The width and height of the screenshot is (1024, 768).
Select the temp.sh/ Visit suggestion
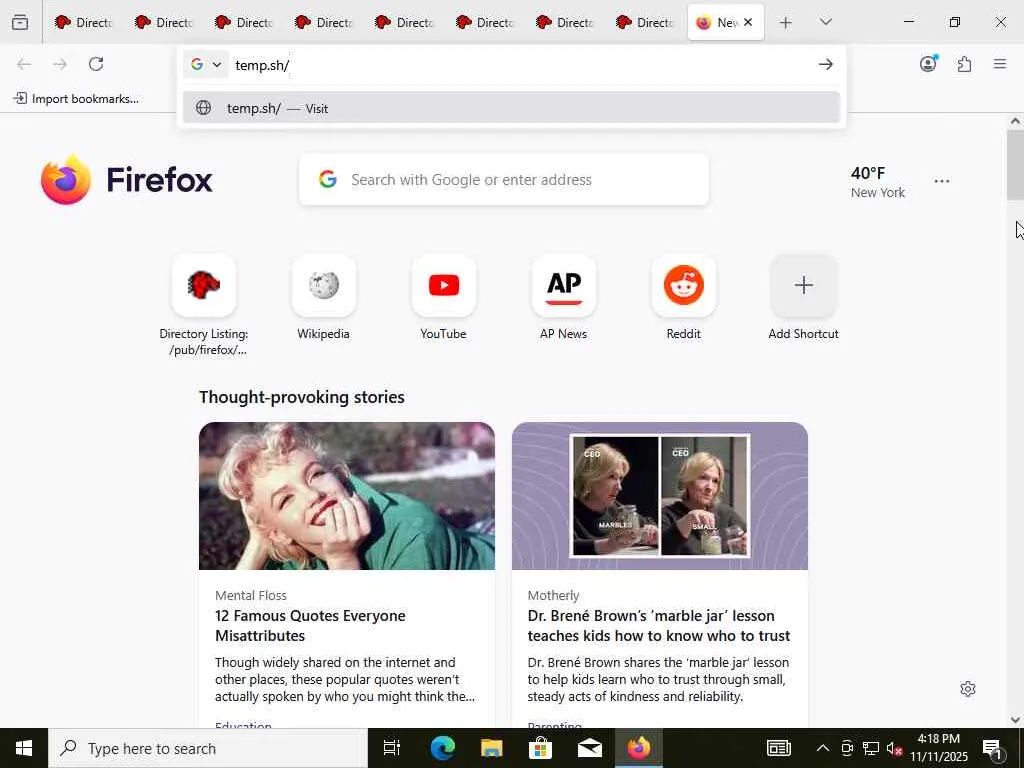511,108
